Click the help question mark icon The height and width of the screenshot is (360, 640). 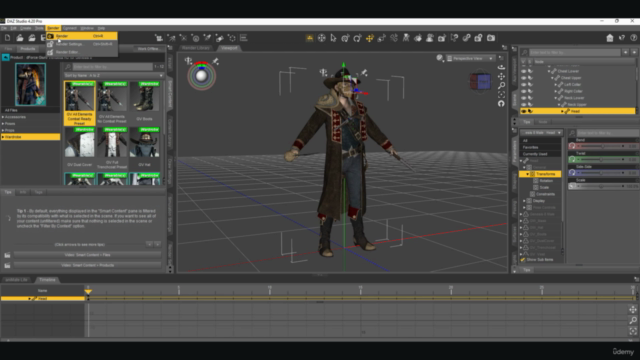click(633, 38)
